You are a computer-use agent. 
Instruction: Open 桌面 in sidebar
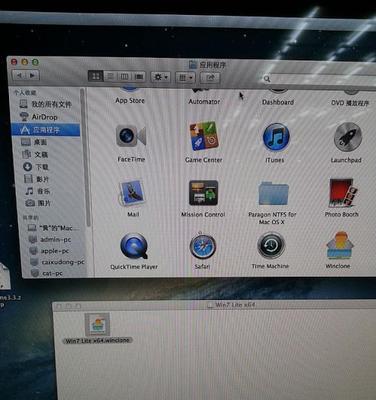click(x=34, y=142)
